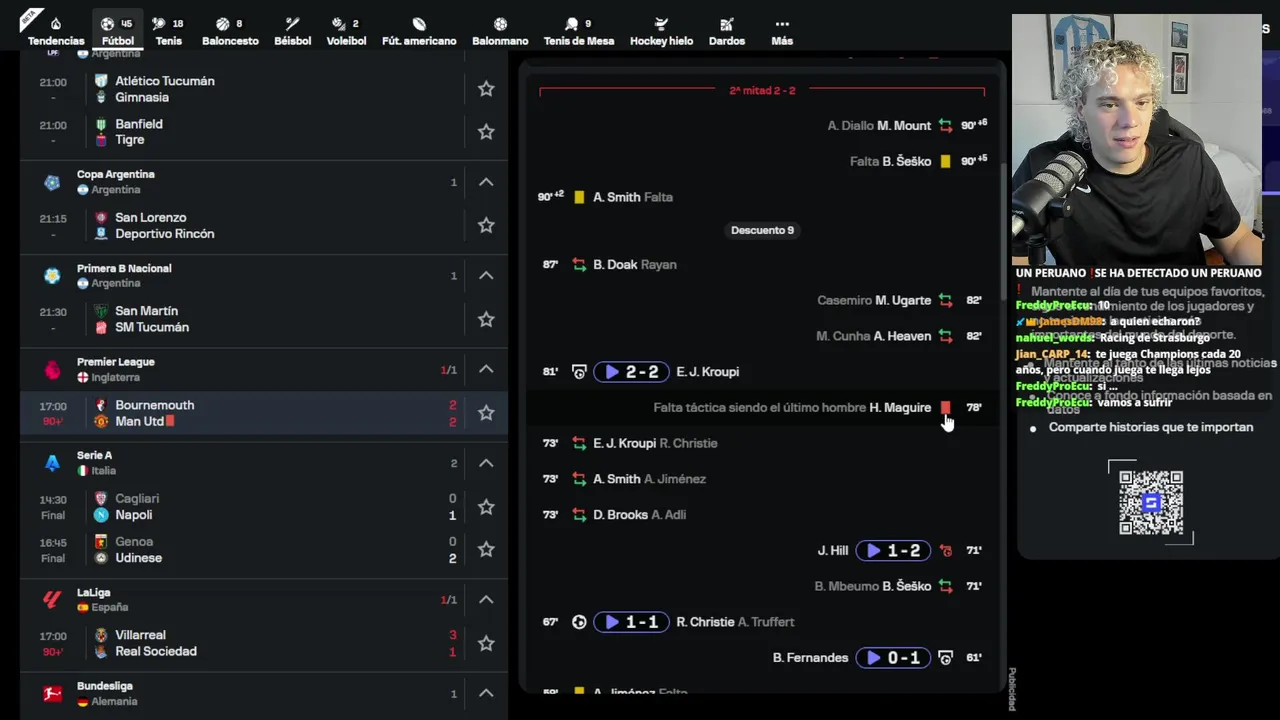Favorite Atlético Tucumán vs Gimnasia match
1280x720 pixels.
pyautogui.click(x=486, y=89)
